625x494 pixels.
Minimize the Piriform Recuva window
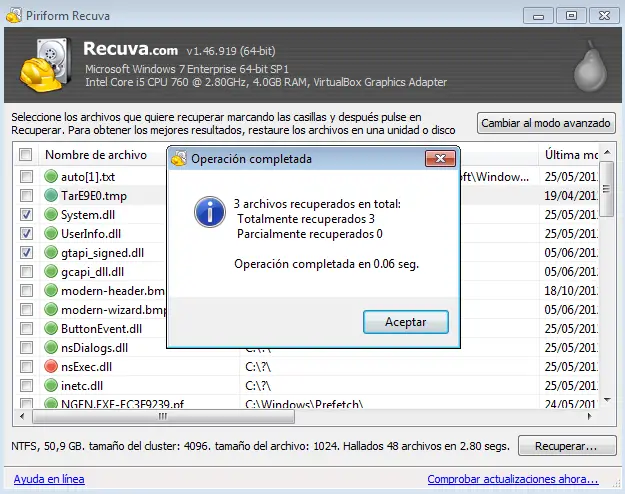(539, 16)
